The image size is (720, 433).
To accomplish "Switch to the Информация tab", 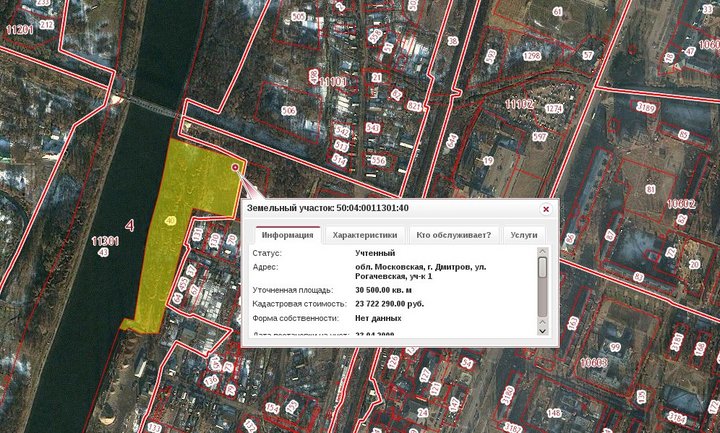I will tap(287, 235).
